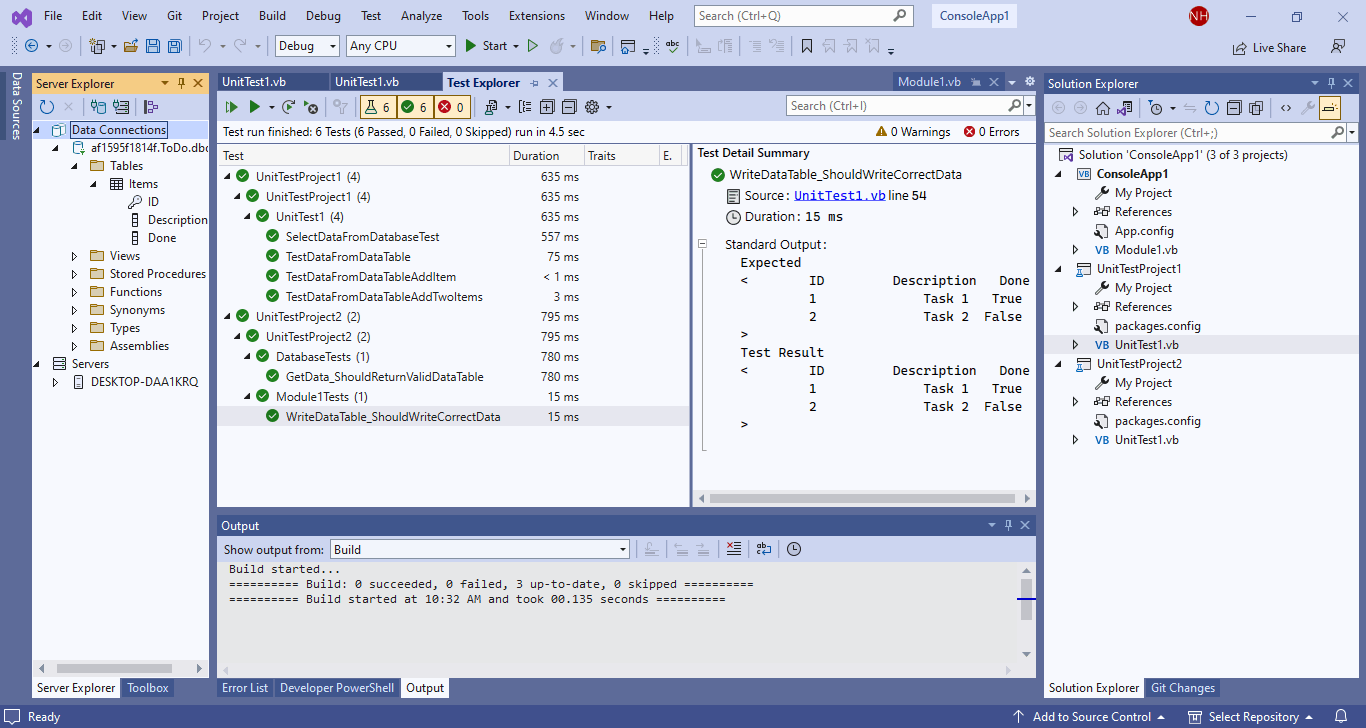Collapse the UnitTestProject2 test group

coord(228,317)
